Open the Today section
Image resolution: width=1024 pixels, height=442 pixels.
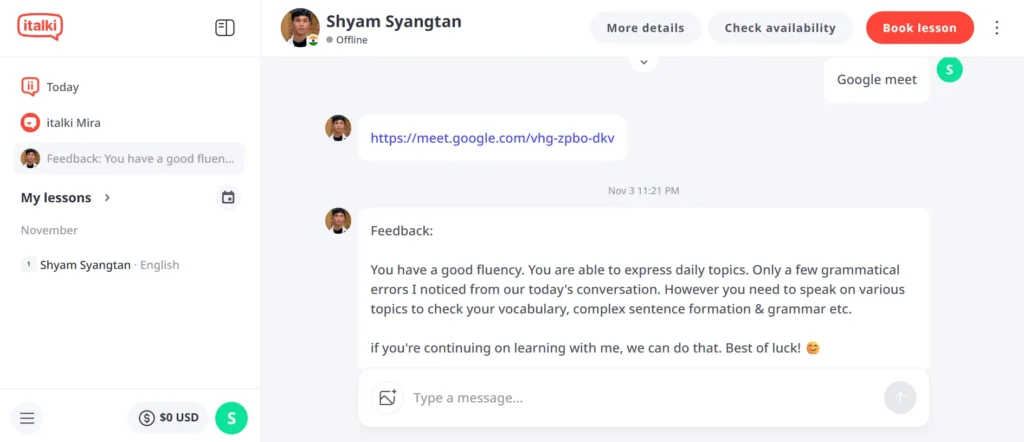(x=62, y=87)
